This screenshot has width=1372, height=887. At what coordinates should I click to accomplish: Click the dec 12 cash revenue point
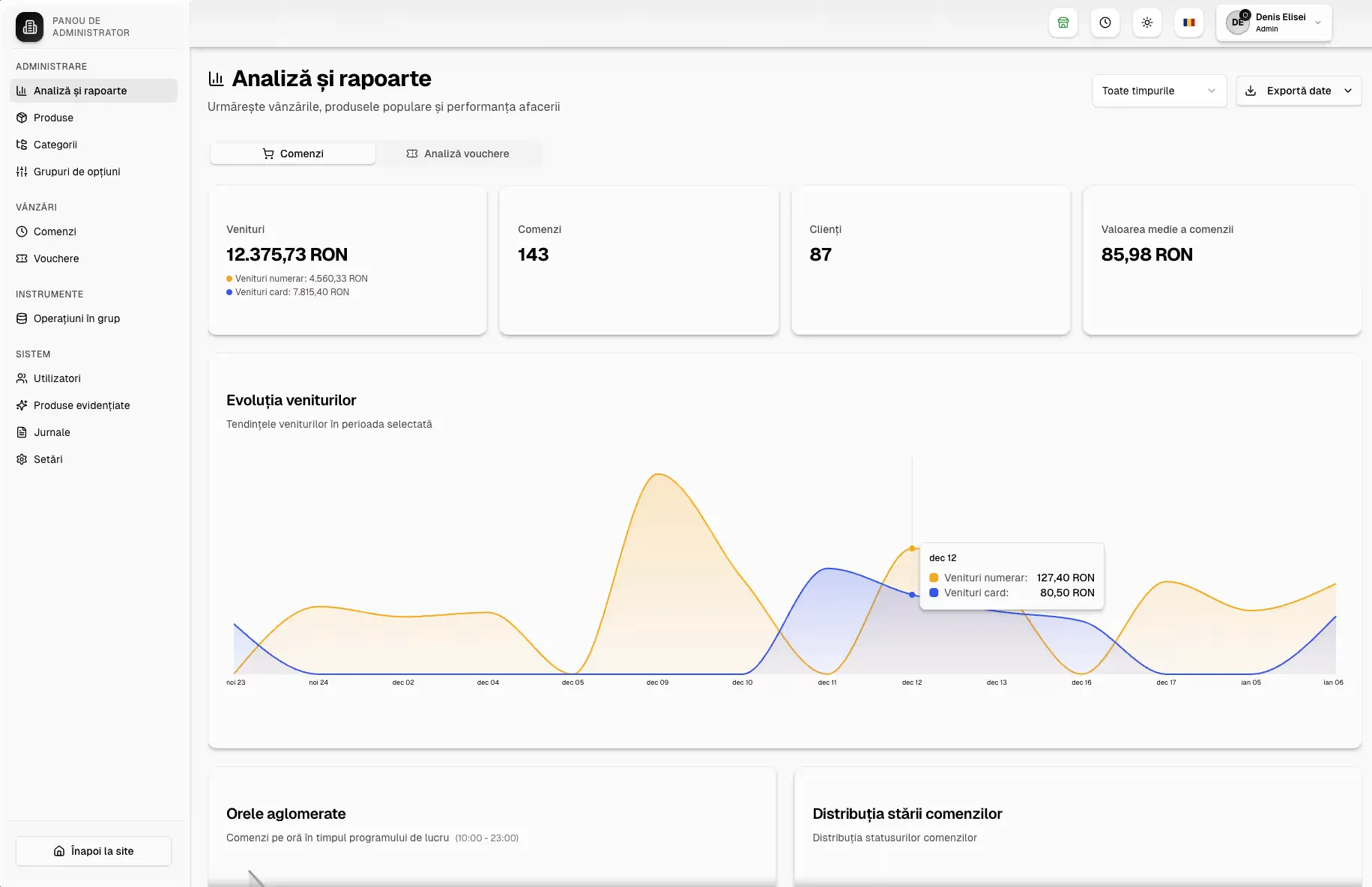coord(912,548)
